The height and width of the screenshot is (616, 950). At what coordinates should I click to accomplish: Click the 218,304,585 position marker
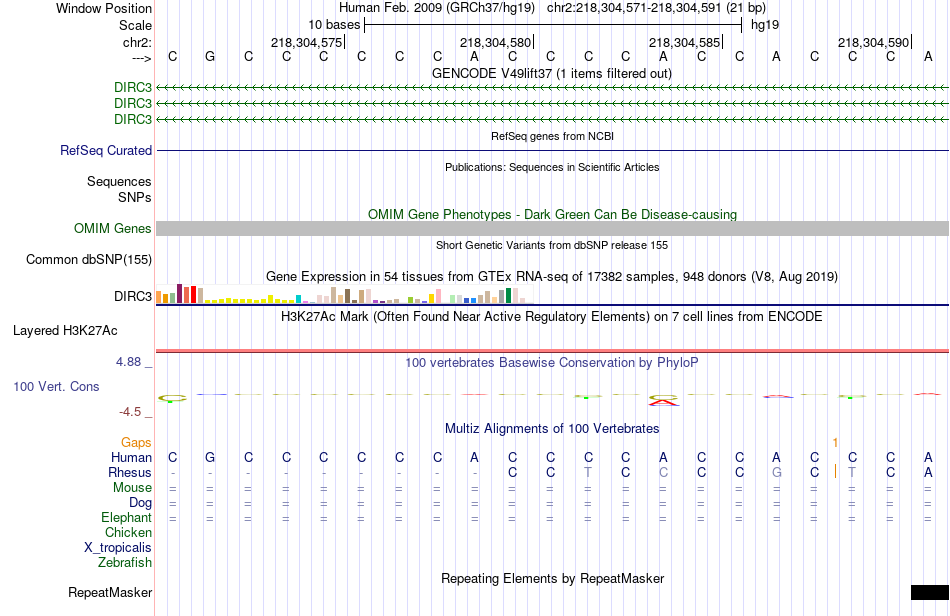pyautogui.click(x=685, y=42)
